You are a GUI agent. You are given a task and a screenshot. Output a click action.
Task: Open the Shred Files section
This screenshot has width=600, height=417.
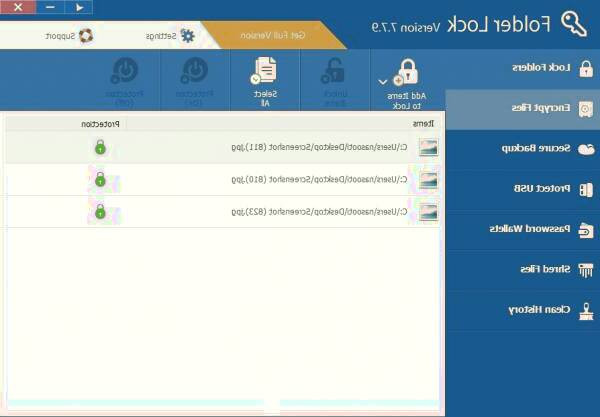coord(523,270)
